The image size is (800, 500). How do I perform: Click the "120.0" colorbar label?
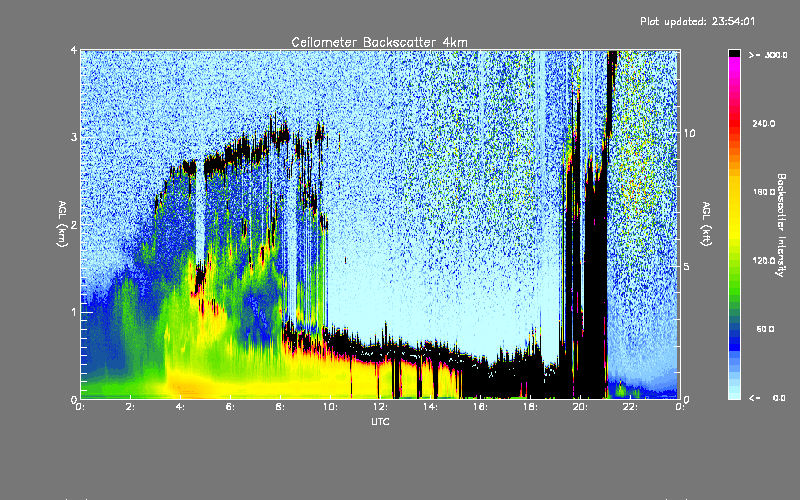click(x=764, y=260)
